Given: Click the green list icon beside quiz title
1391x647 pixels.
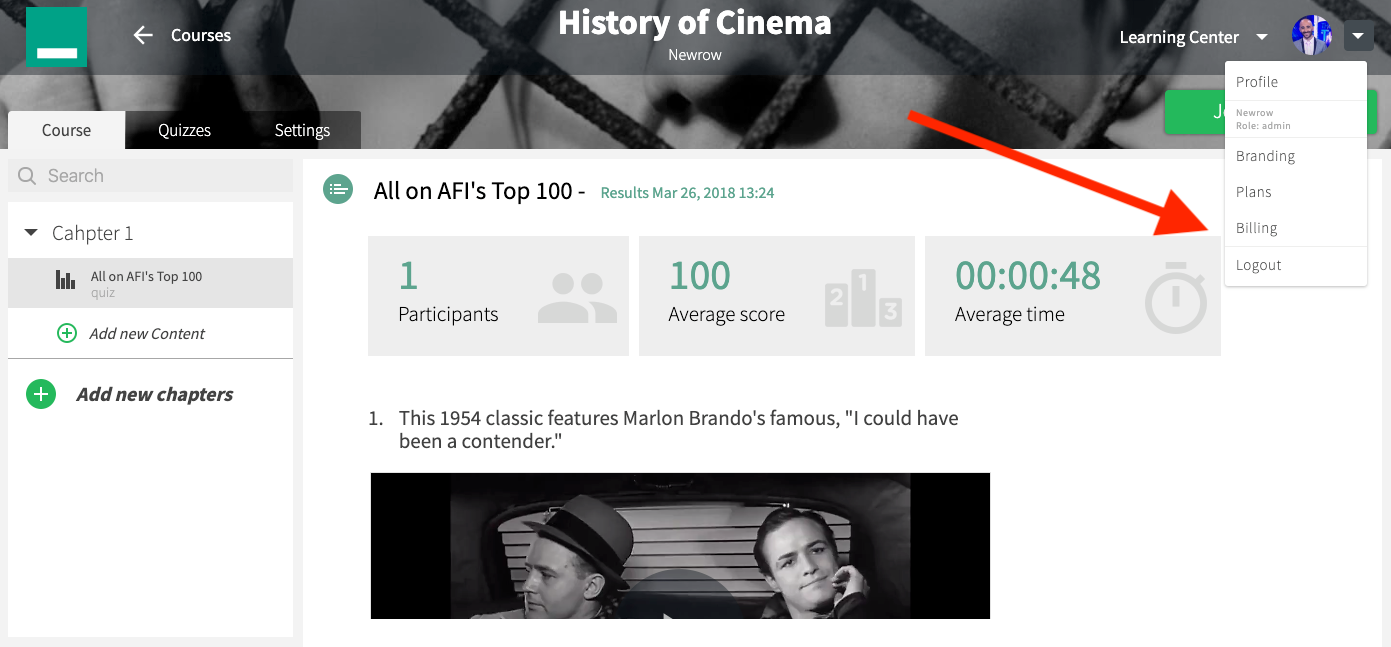Looking at the screenshot, I should click(338, 189).
